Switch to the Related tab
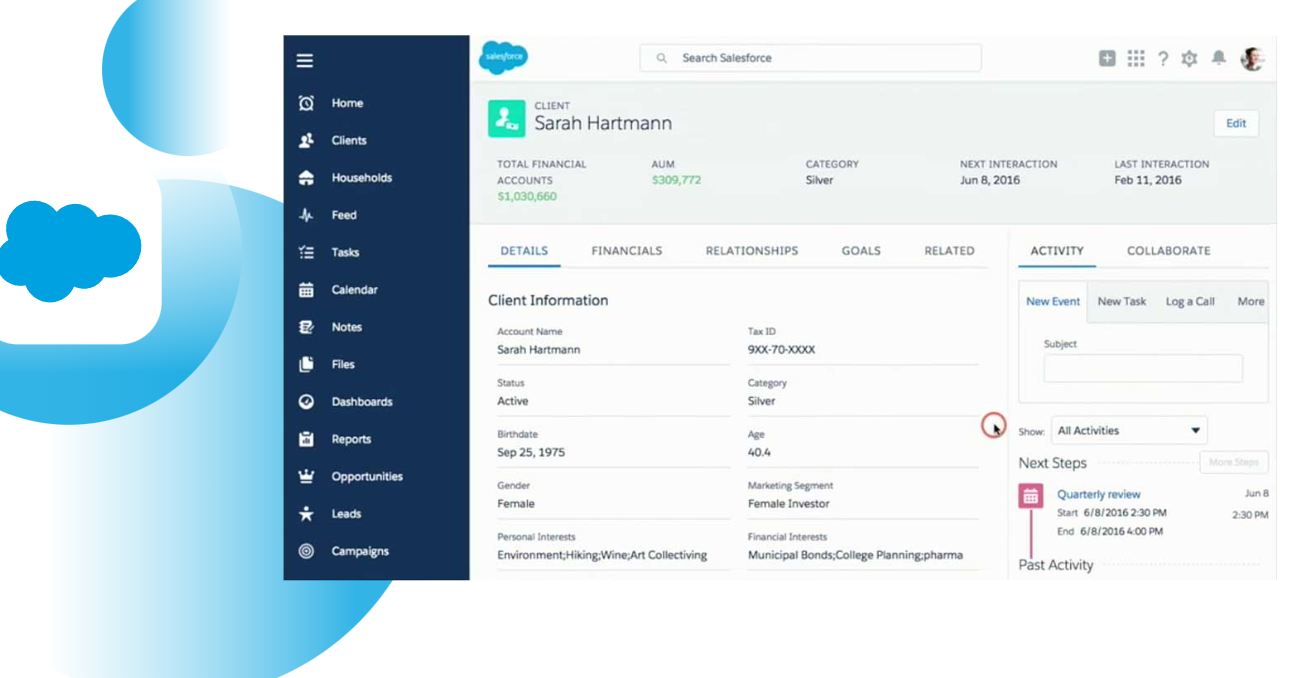Viewport: 1289px width, 678px height. [949, 251]
